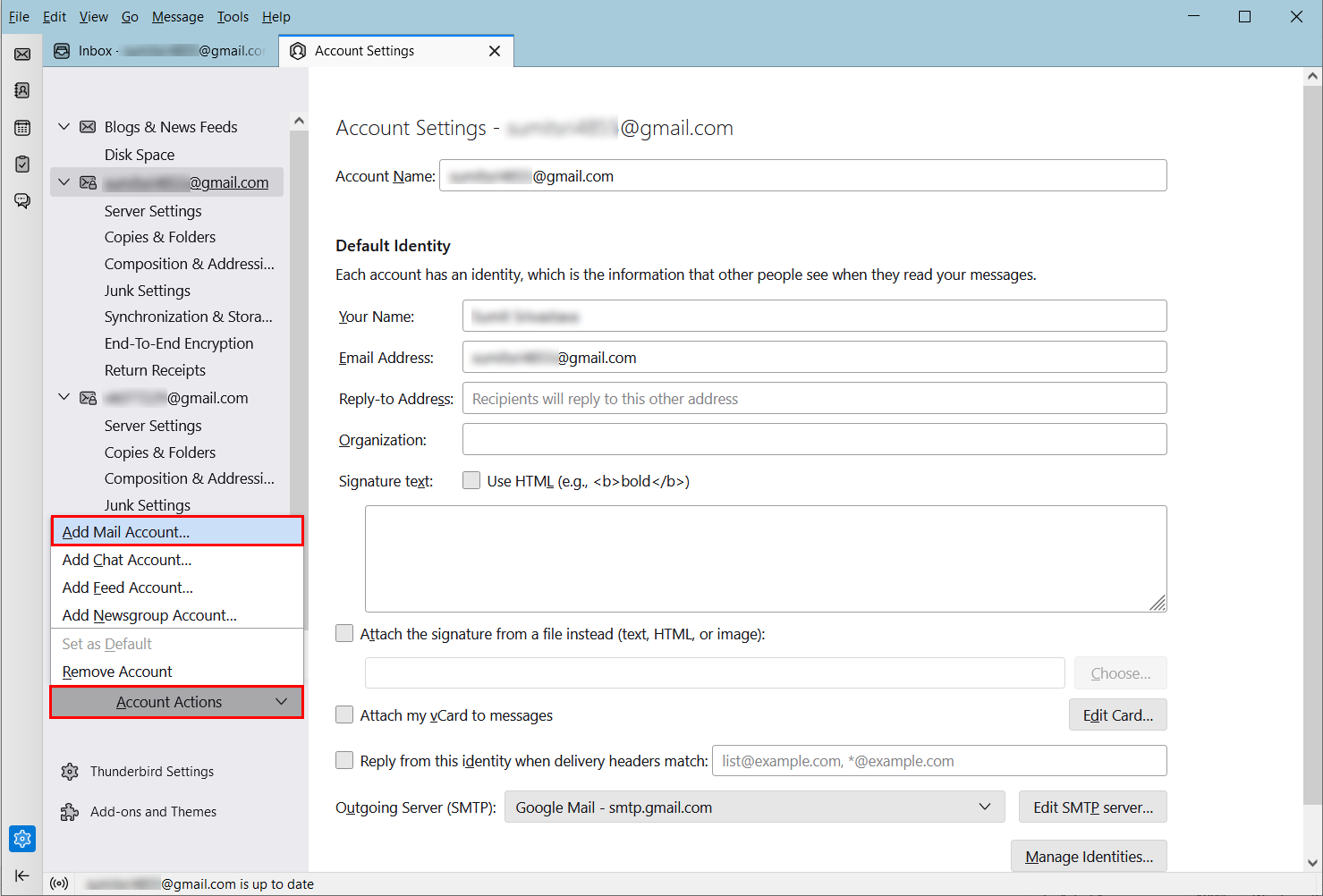Collapse the non-highlighted Gmail account tree node
The width and height of the screenshot is (1323, 896).
64,398
